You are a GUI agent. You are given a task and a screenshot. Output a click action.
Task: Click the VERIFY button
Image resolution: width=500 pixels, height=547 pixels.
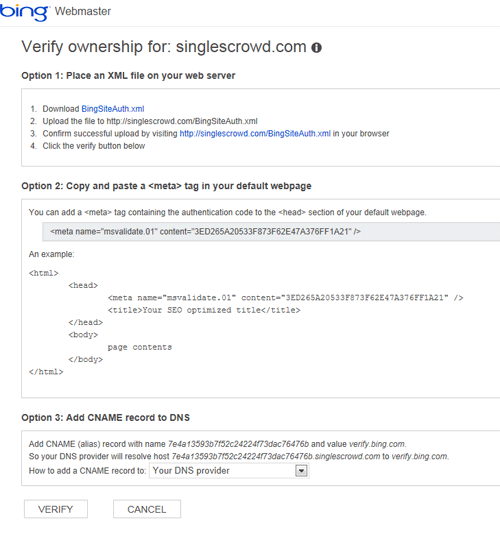[56, 509]
